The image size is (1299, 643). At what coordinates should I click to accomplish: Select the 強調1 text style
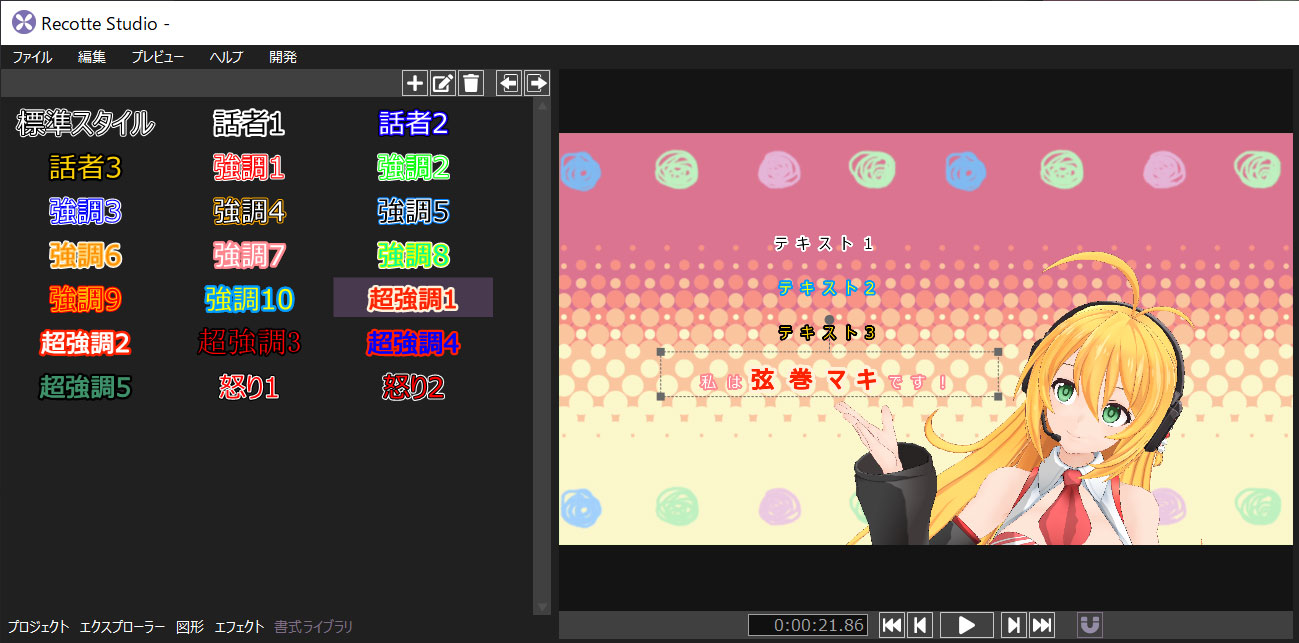[249, 167]
